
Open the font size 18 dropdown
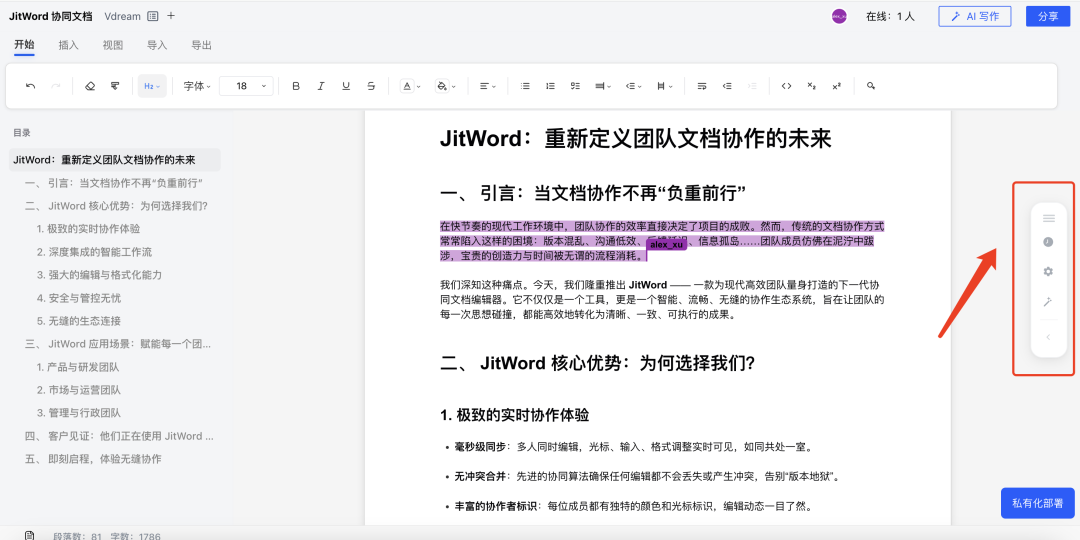246,86
